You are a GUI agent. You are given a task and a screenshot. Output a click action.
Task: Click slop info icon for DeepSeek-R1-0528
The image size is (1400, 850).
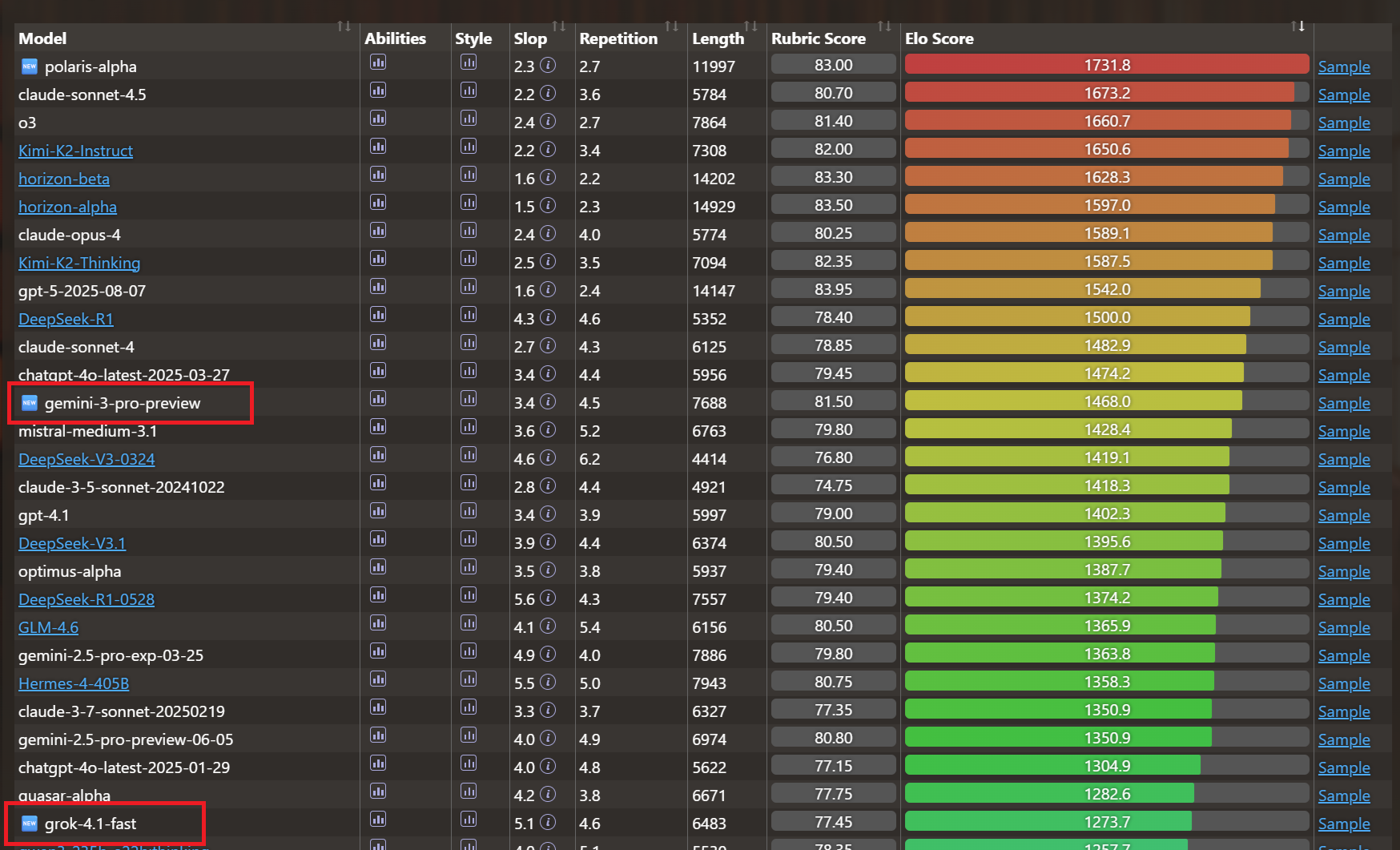click(x=548, y=598)
